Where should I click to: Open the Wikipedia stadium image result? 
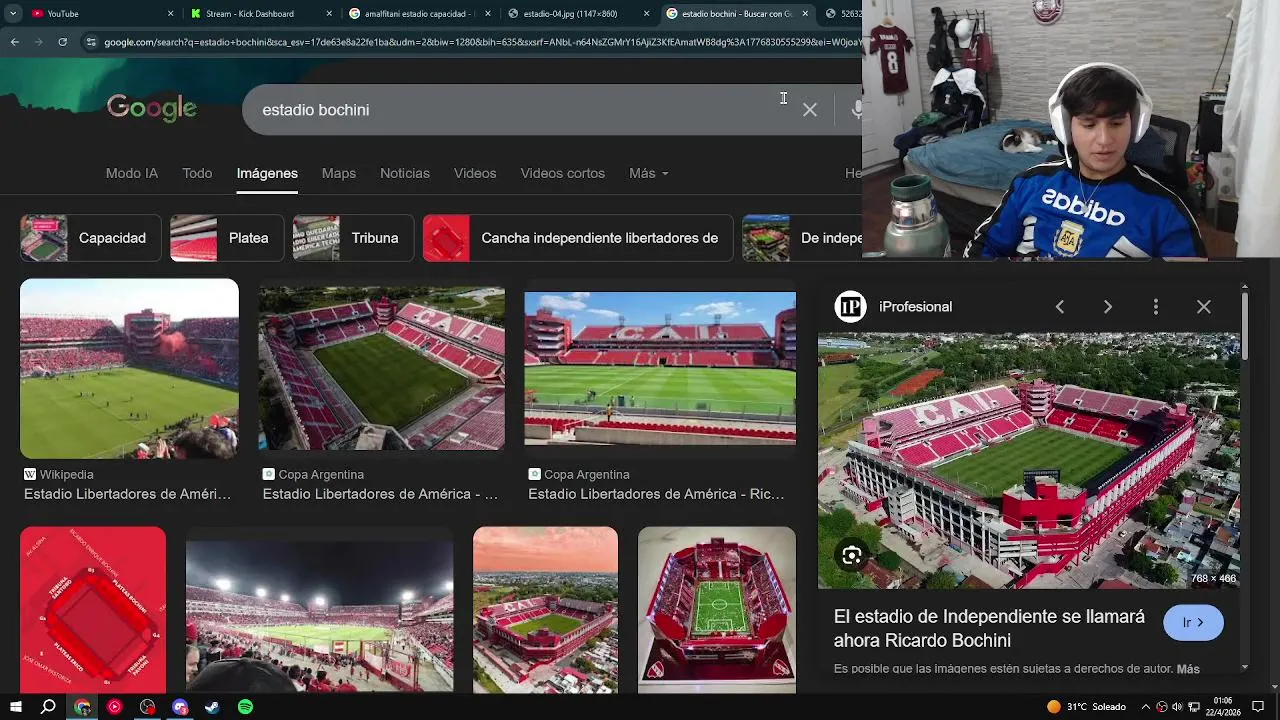(x=129, y=369)
